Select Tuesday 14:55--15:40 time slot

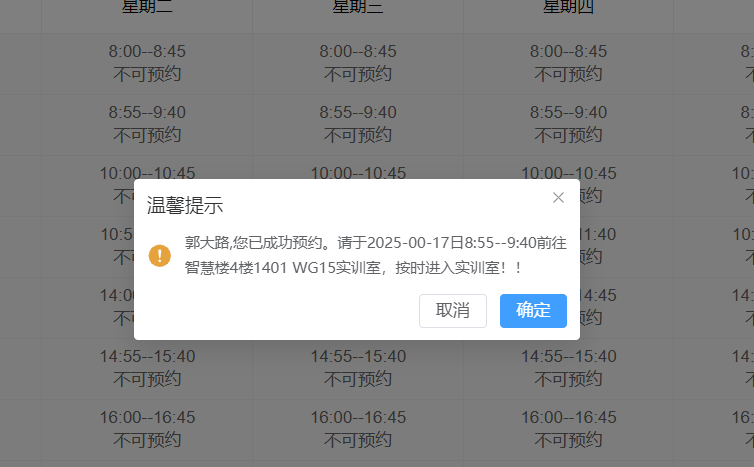tap(147, 367)
